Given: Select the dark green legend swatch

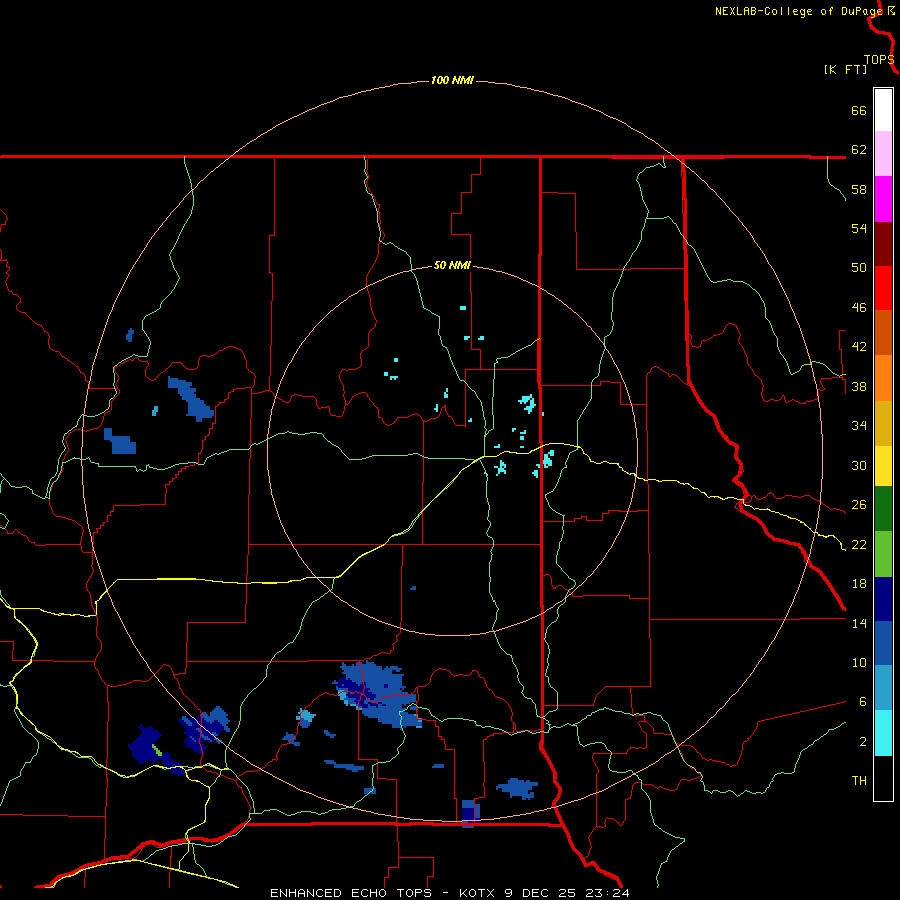Looking at the screenshot, I should tap(883, 509).
